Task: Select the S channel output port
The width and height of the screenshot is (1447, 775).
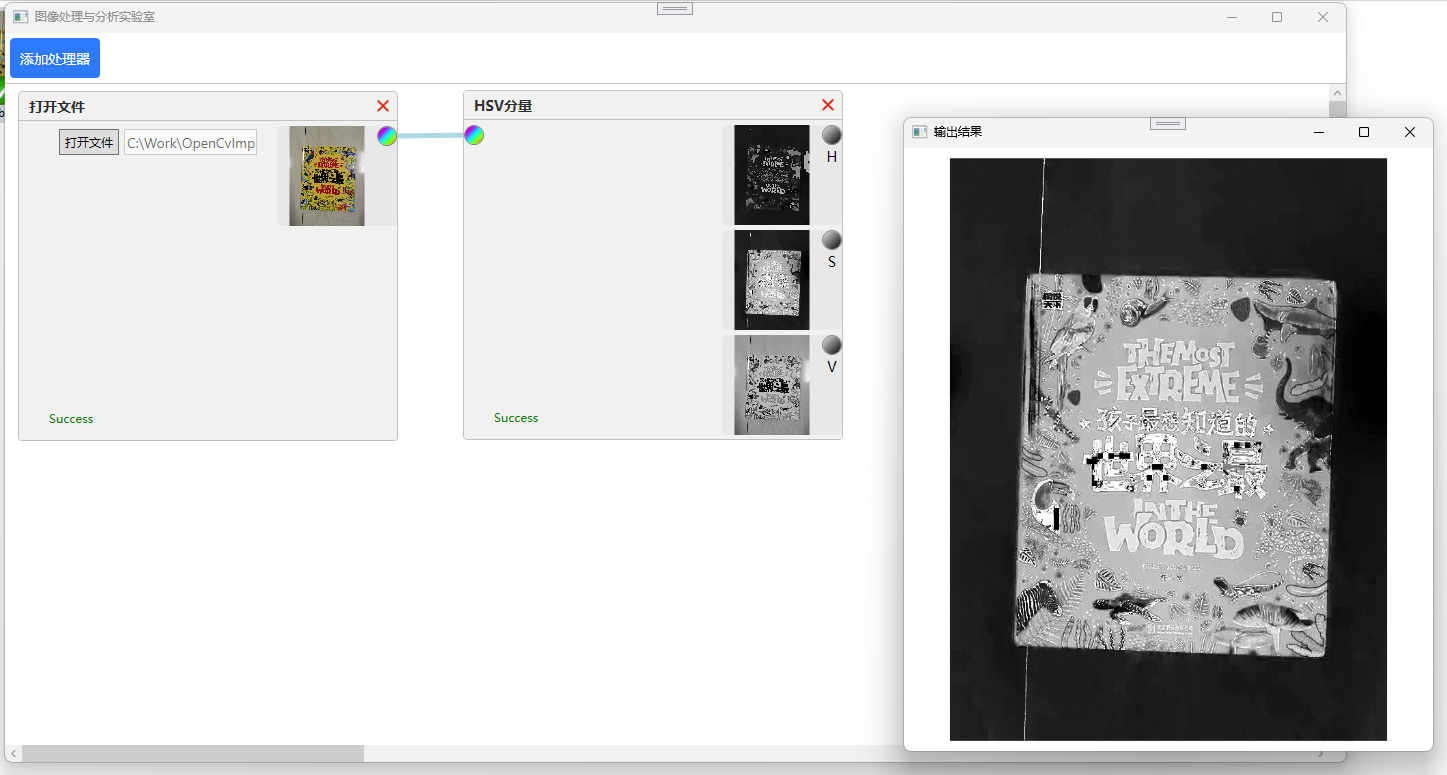Action: [x=832, y=240]
